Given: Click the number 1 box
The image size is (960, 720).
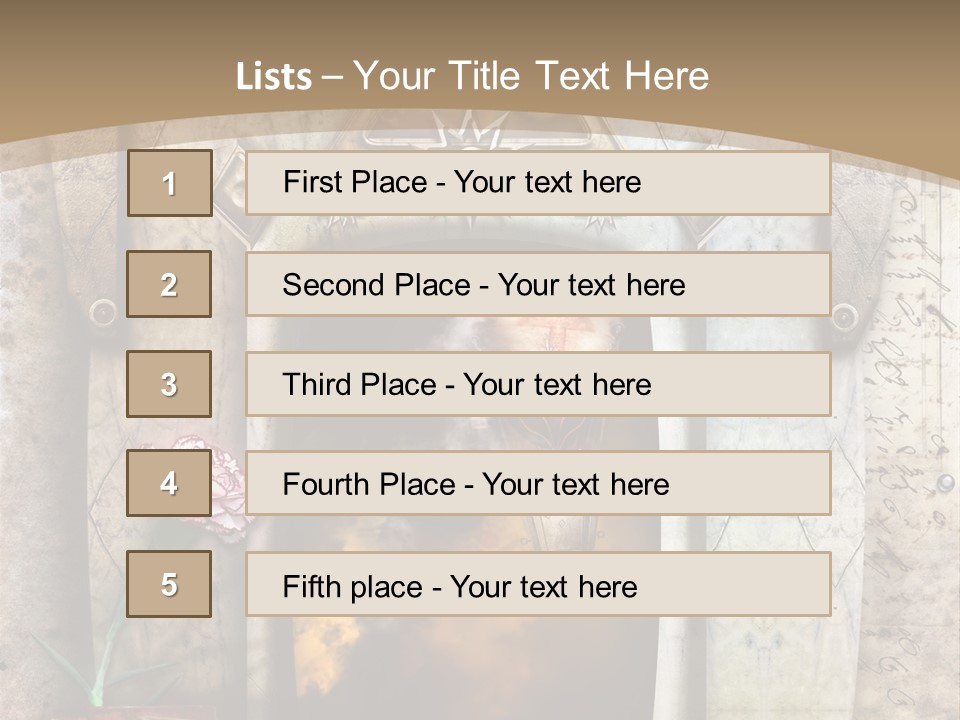Looking at the screenshot, I should [x=169, y=183].
